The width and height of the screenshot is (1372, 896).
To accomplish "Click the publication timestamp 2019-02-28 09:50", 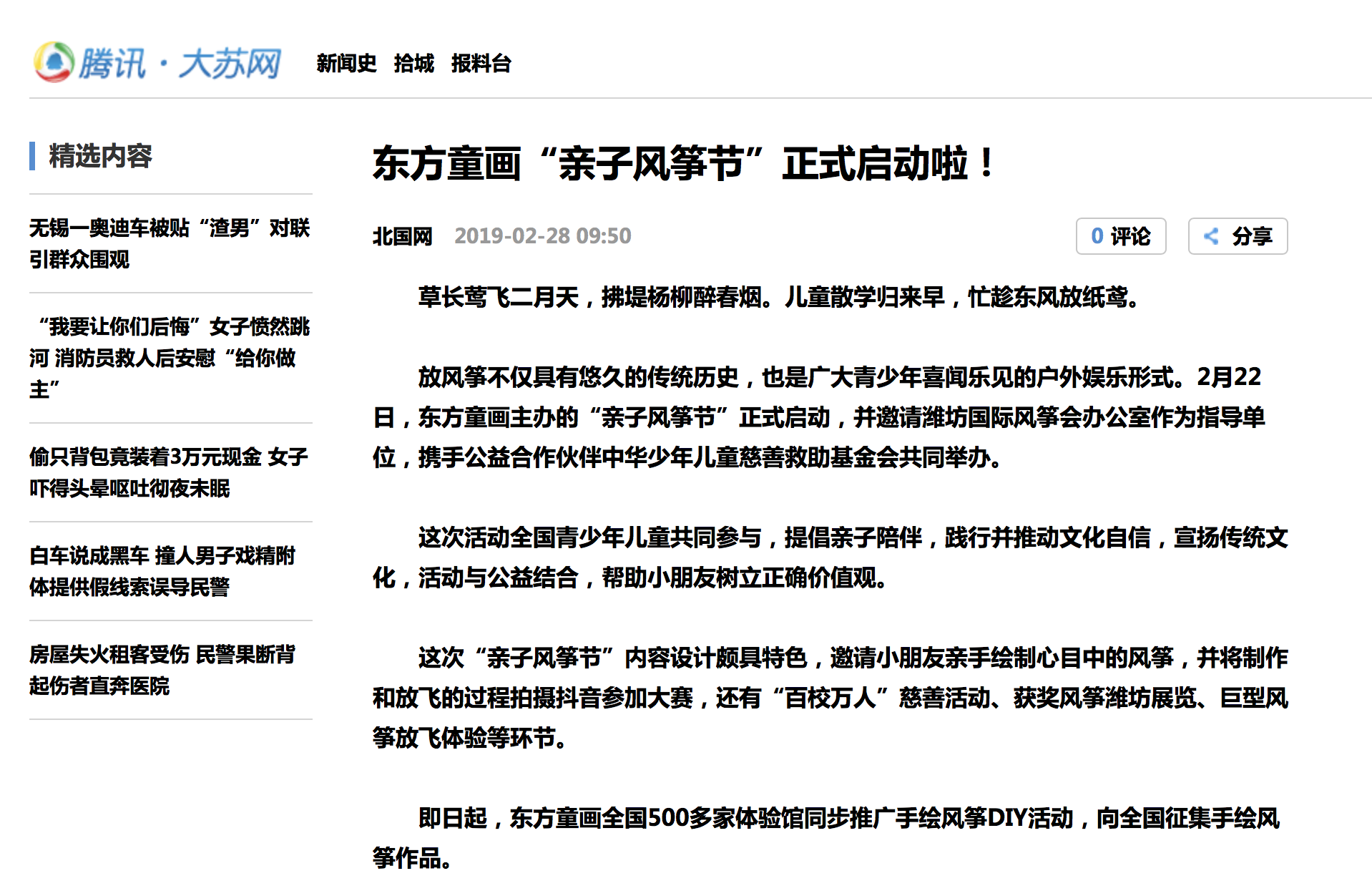I will point(542,236).
